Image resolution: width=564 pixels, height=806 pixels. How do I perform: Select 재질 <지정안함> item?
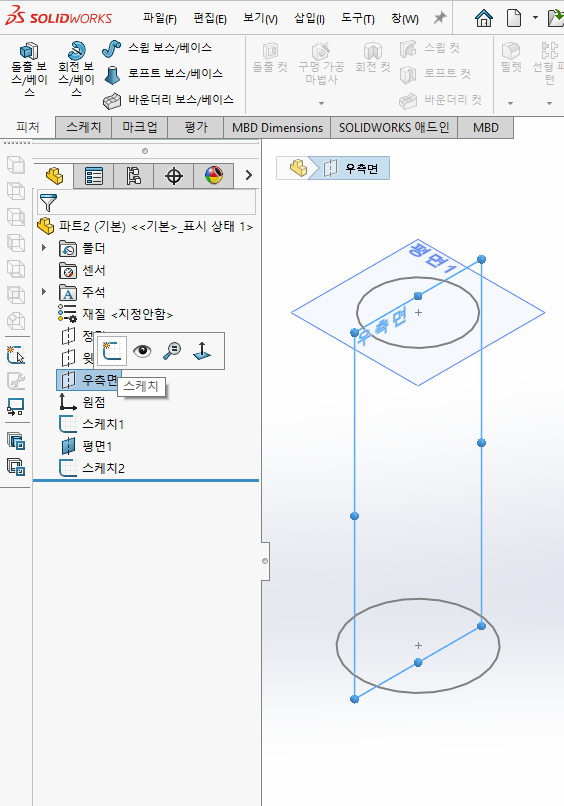[x=115, y=314]
